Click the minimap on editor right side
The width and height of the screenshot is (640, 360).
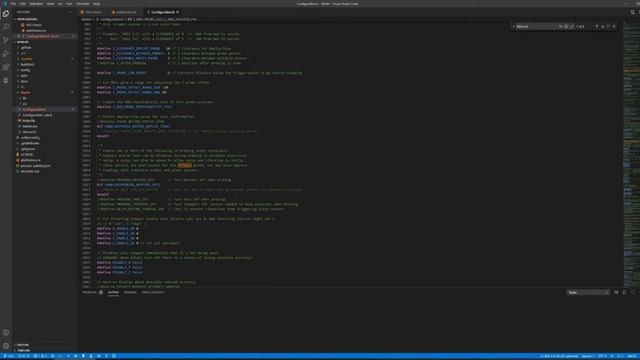pos(631,153)
